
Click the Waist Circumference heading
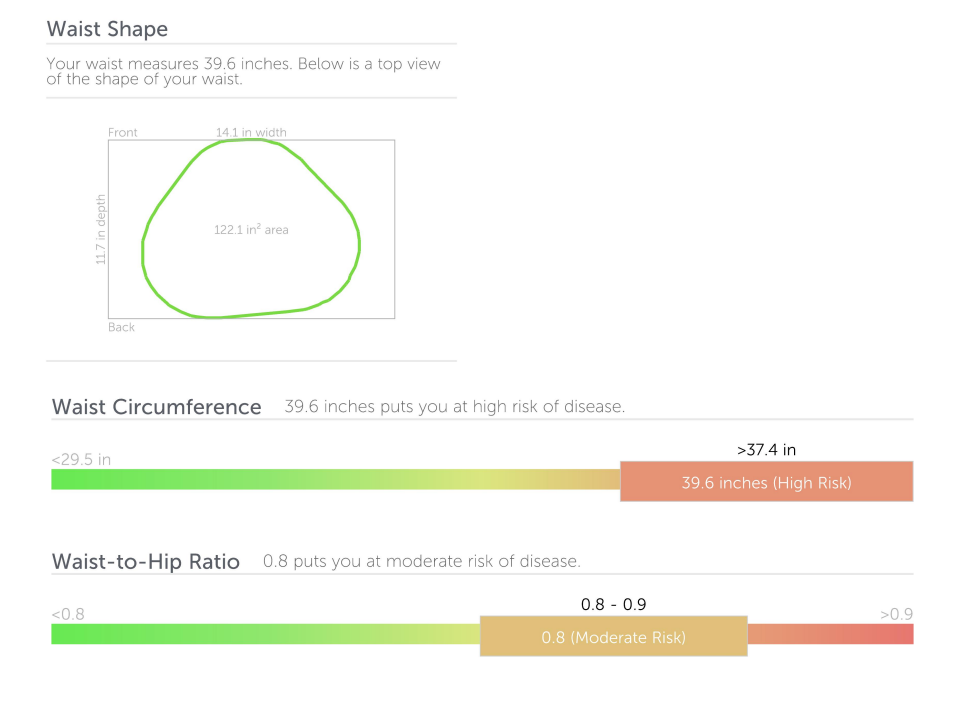(157, 407)
